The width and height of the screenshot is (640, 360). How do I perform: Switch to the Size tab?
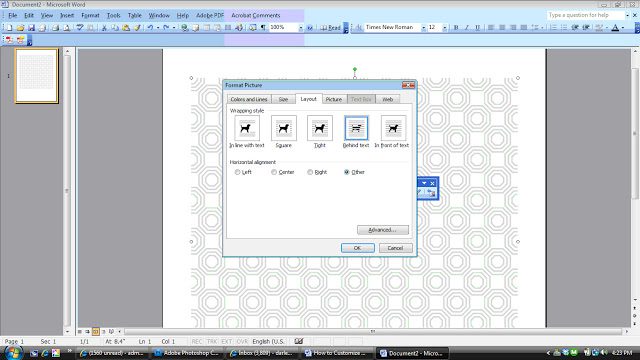point(283,99)
